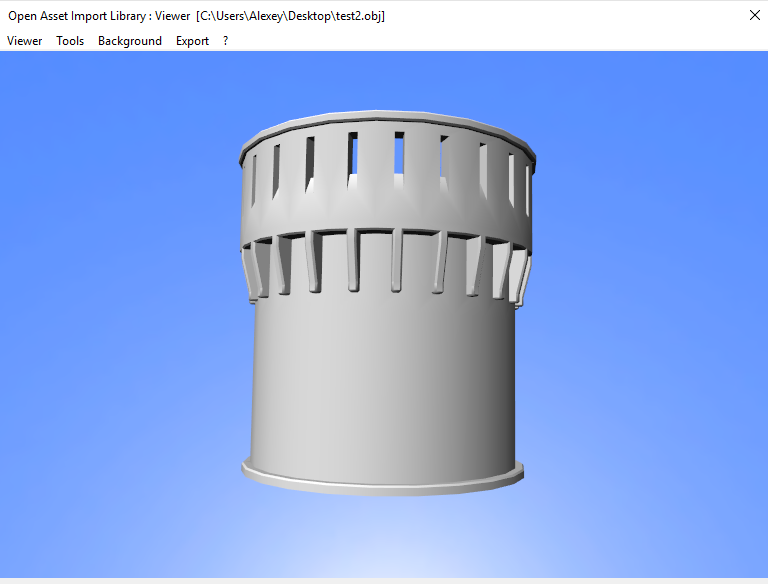Open the Export menu
Image resolution: width=768 pixels, height=584 pixels.
192,41
